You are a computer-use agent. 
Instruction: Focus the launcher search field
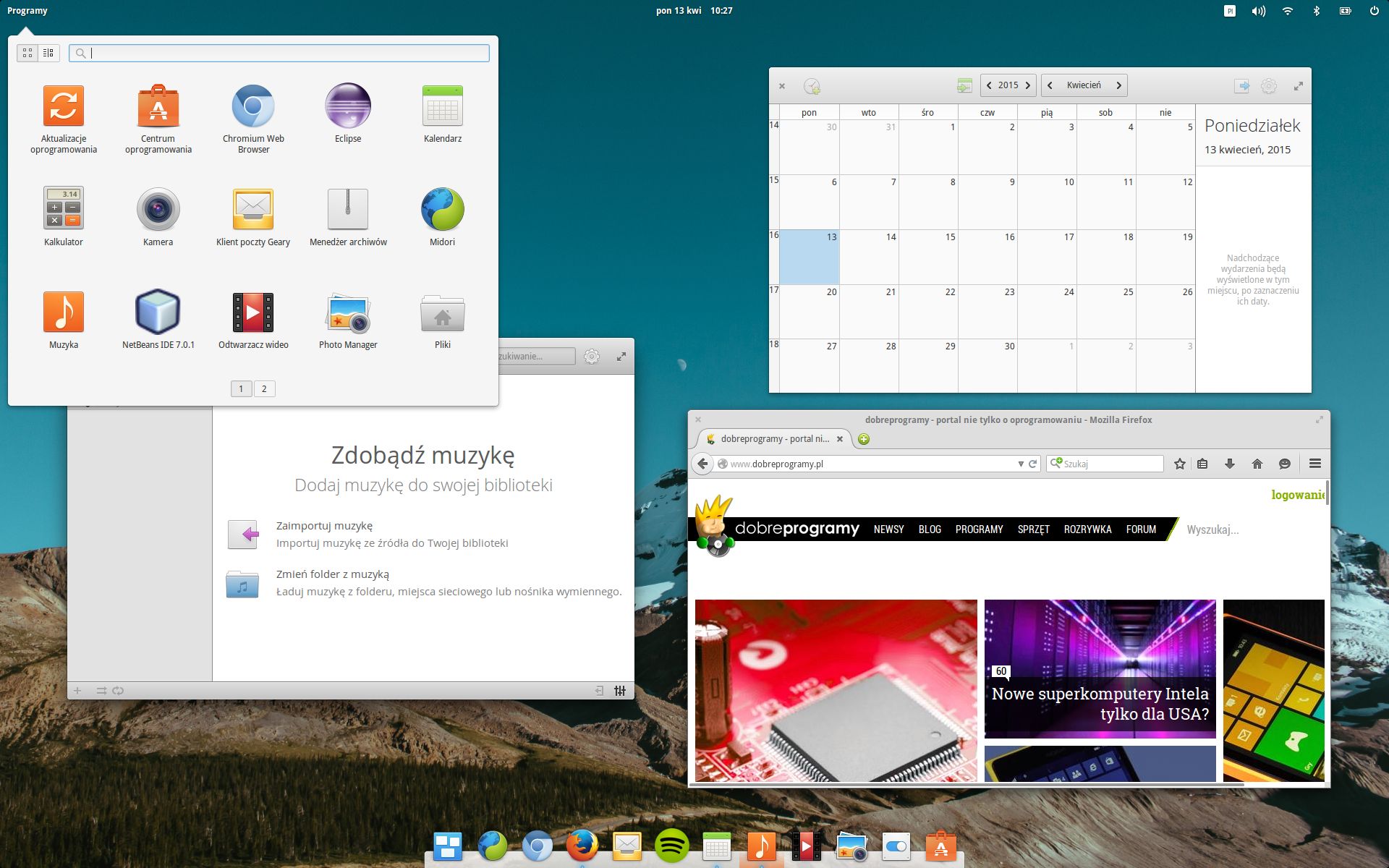click(x=279, y=53)
